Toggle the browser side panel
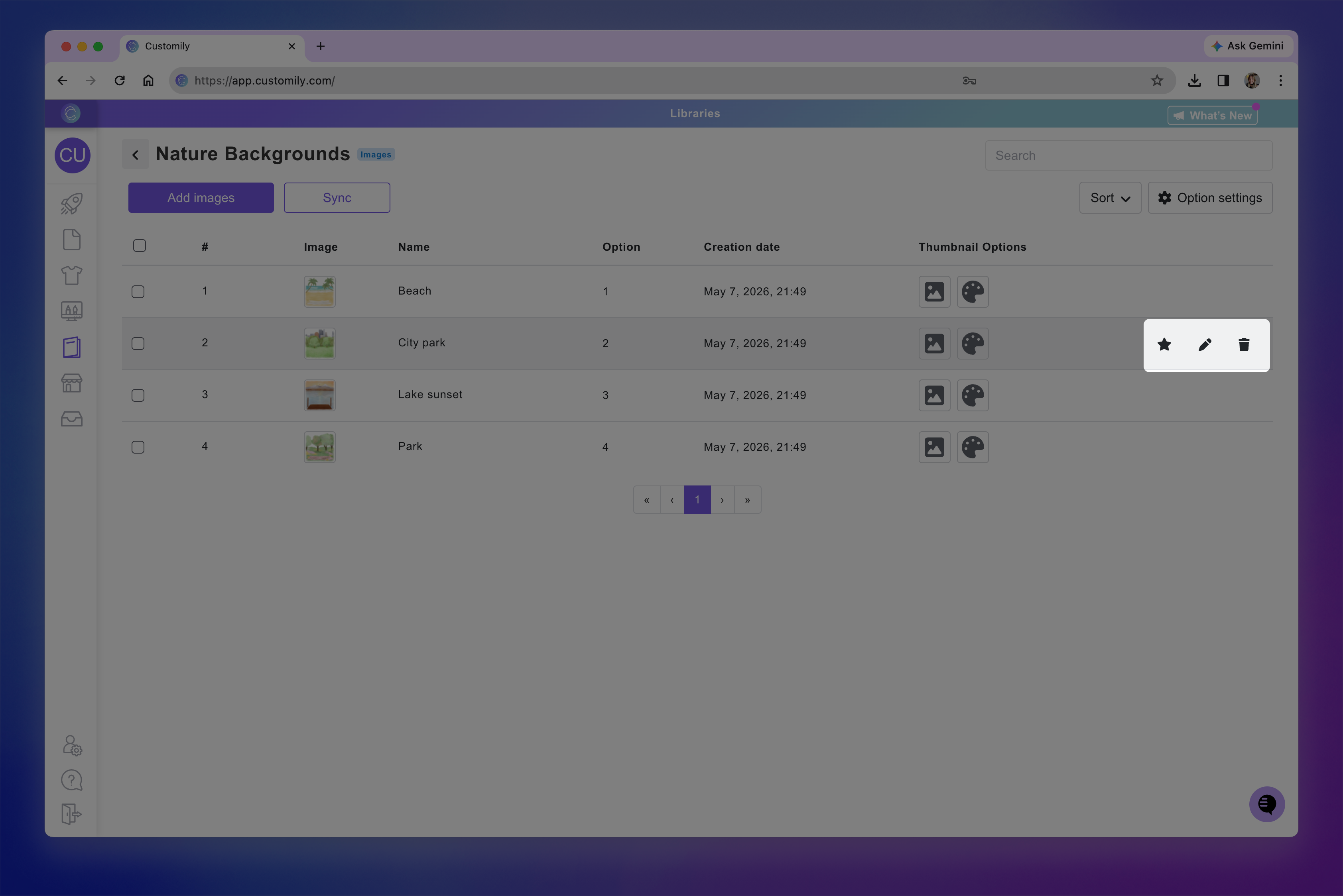Image resolution: width=1343 pixels, height=896 pixels. coord(1223,81)
